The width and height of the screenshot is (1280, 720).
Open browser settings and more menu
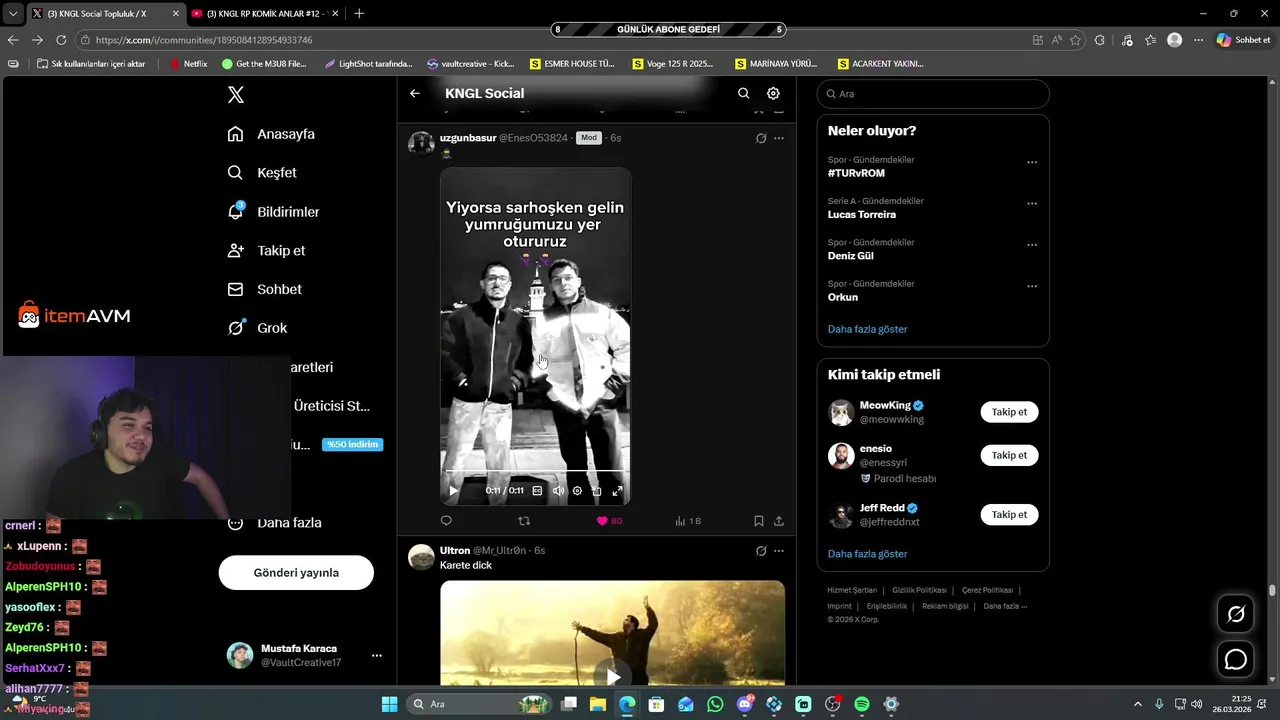[1198, 40]
